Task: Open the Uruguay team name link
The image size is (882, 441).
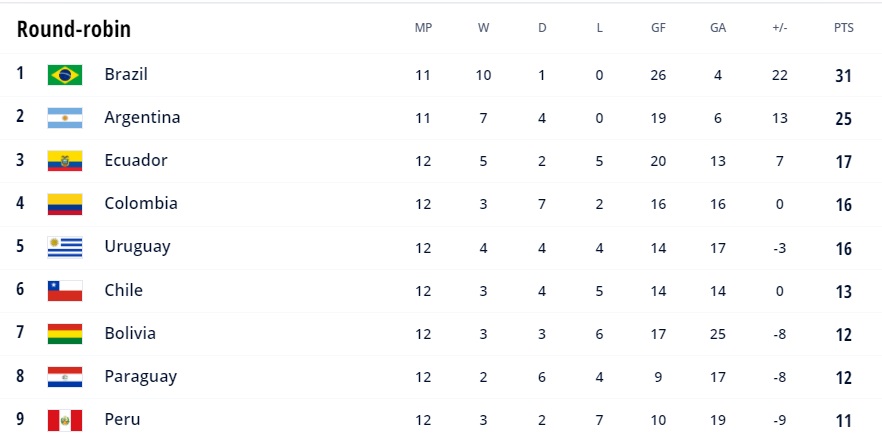Action: tap(137, 246)
